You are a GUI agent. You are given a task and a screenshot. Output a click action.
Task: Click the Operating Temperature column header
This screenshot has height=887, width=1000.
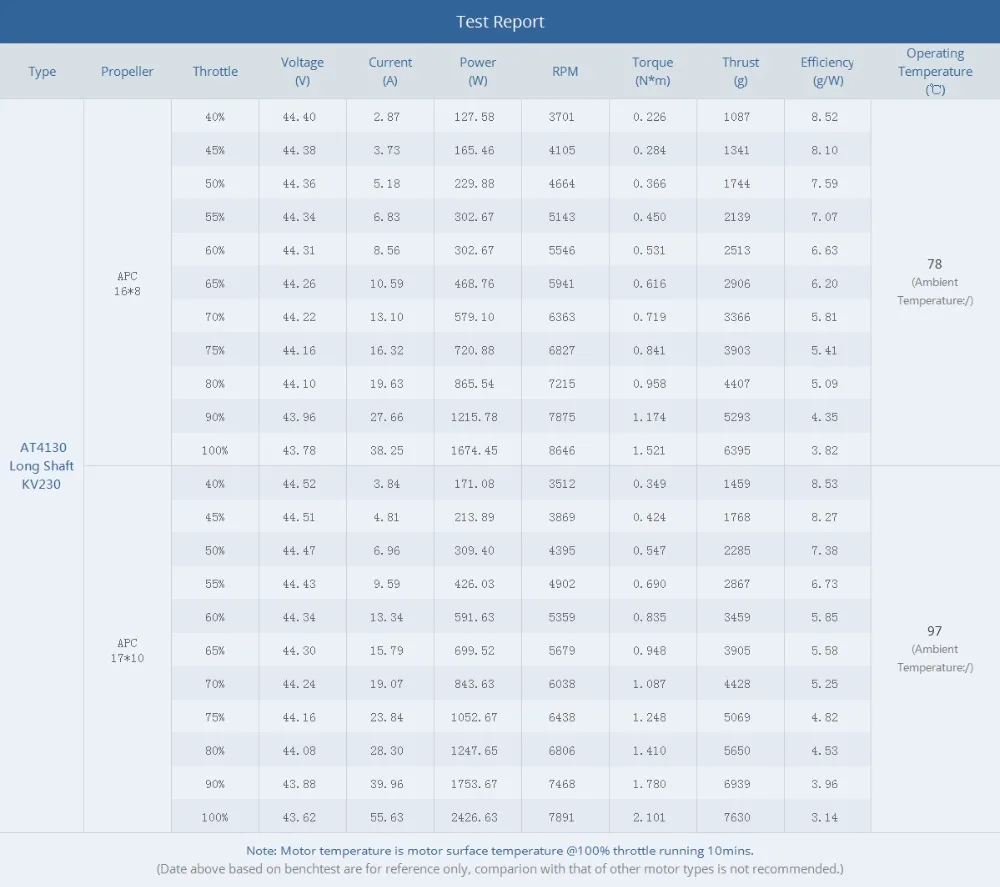click(935, 71)
